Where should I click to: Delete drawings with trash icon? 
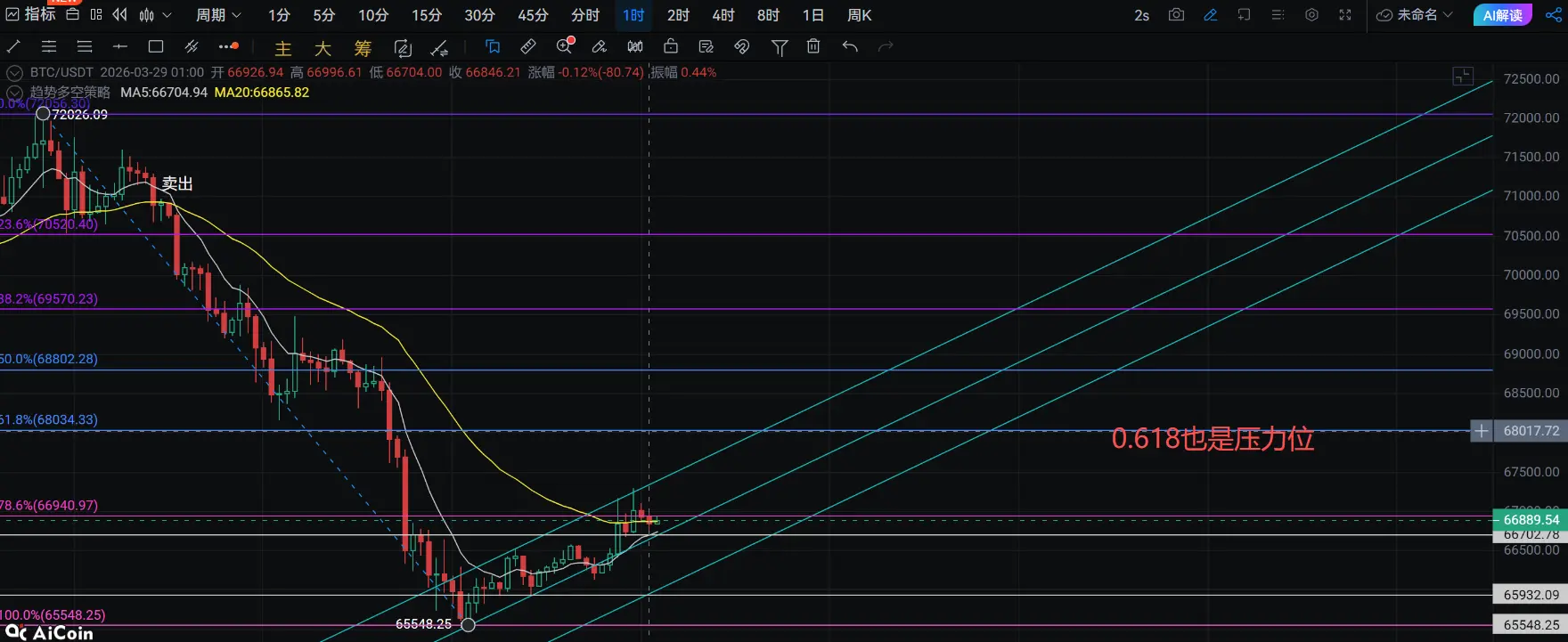click(813, 46)
